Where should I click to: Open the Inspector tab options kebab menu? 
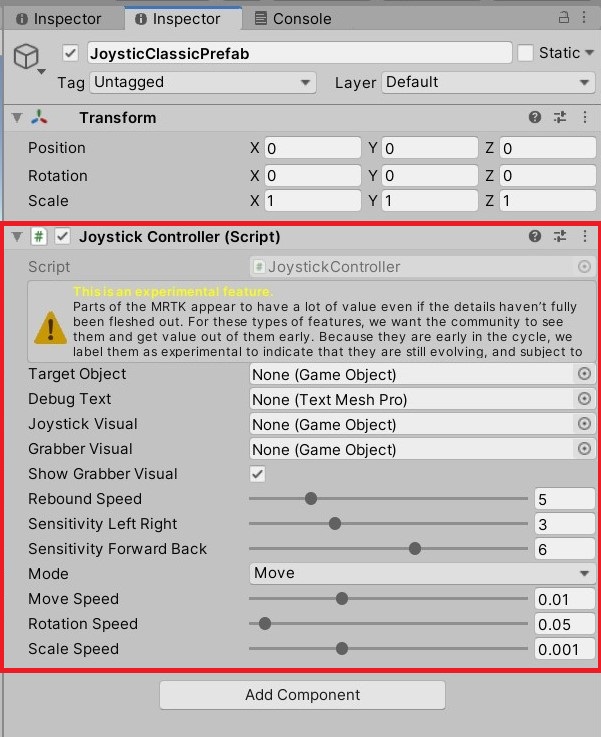584,18
